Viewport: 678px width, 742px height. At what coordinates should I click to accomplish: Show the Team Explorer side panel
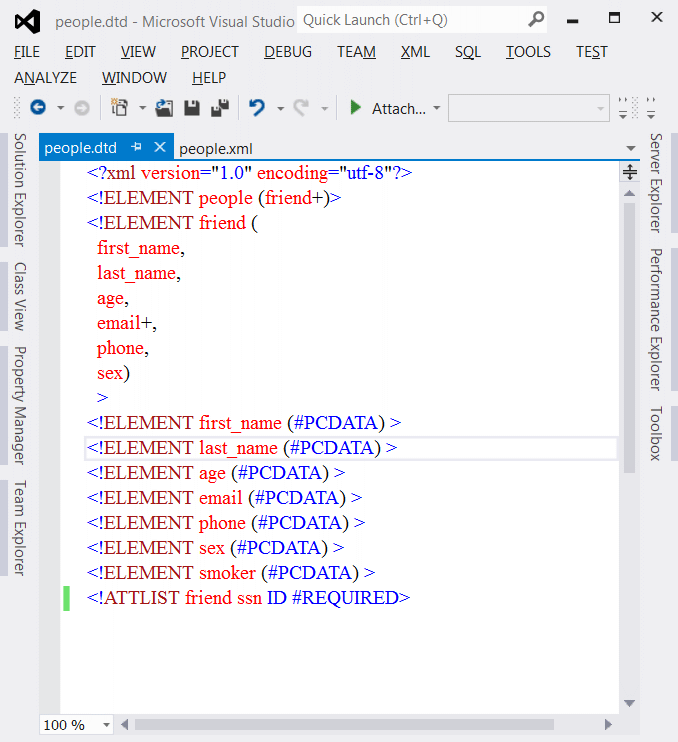coord(19,528)
